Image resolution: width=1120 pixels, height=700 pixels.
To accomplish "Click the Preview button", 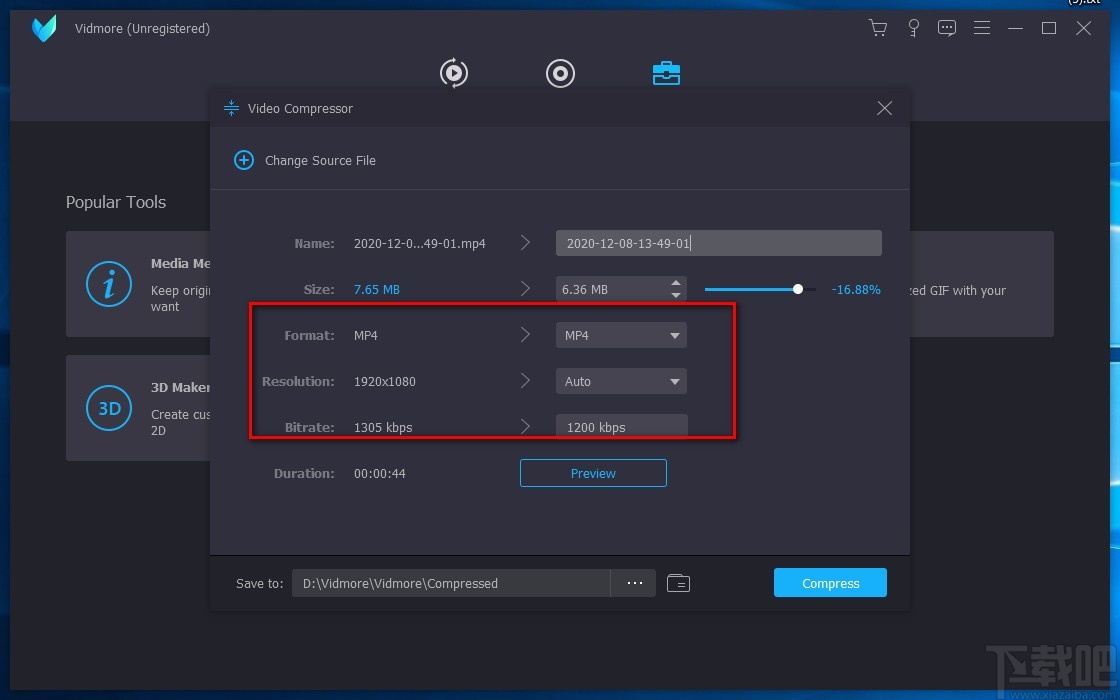I will click(593, 473).
